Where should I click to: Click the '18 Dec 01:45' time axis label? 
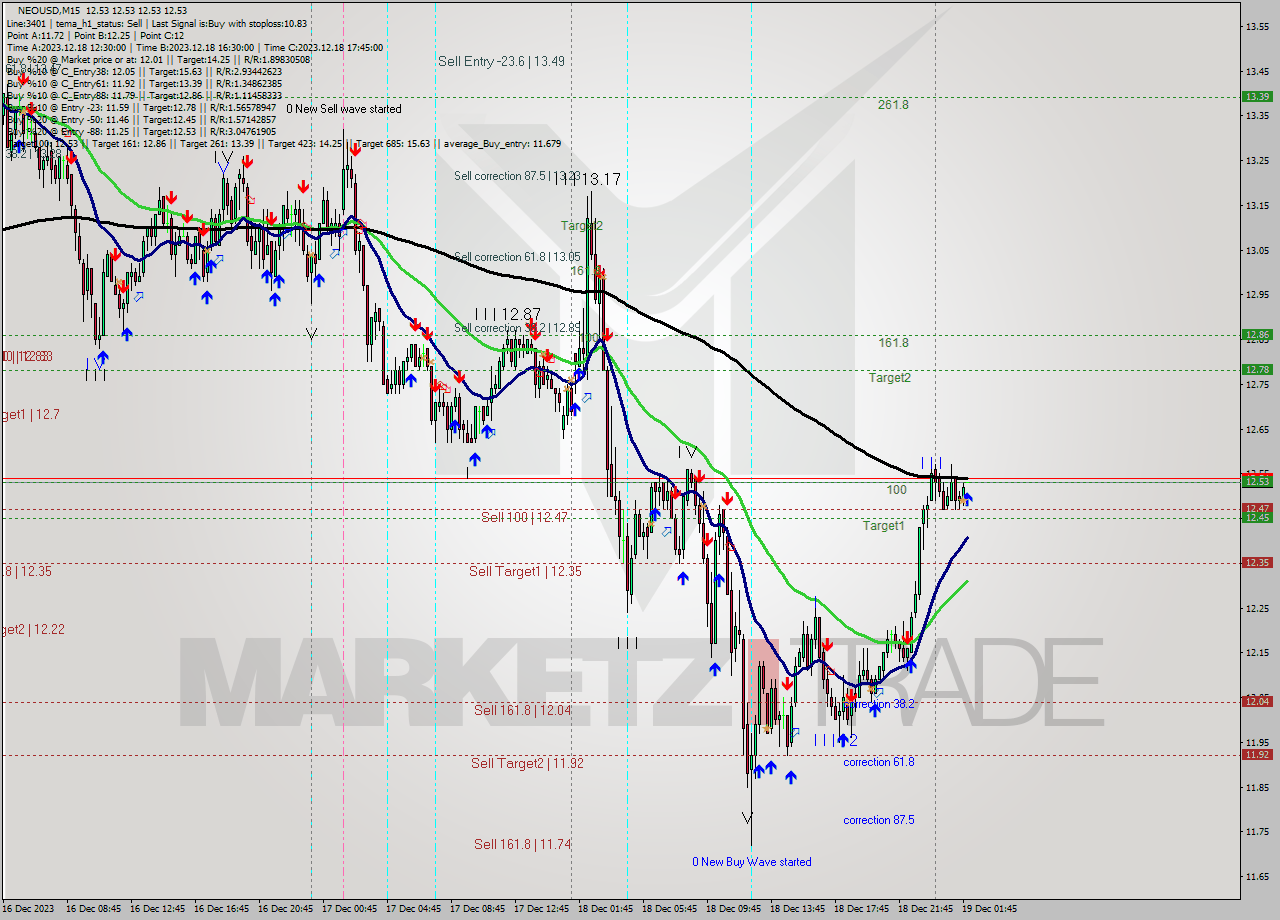pos(604,909)
